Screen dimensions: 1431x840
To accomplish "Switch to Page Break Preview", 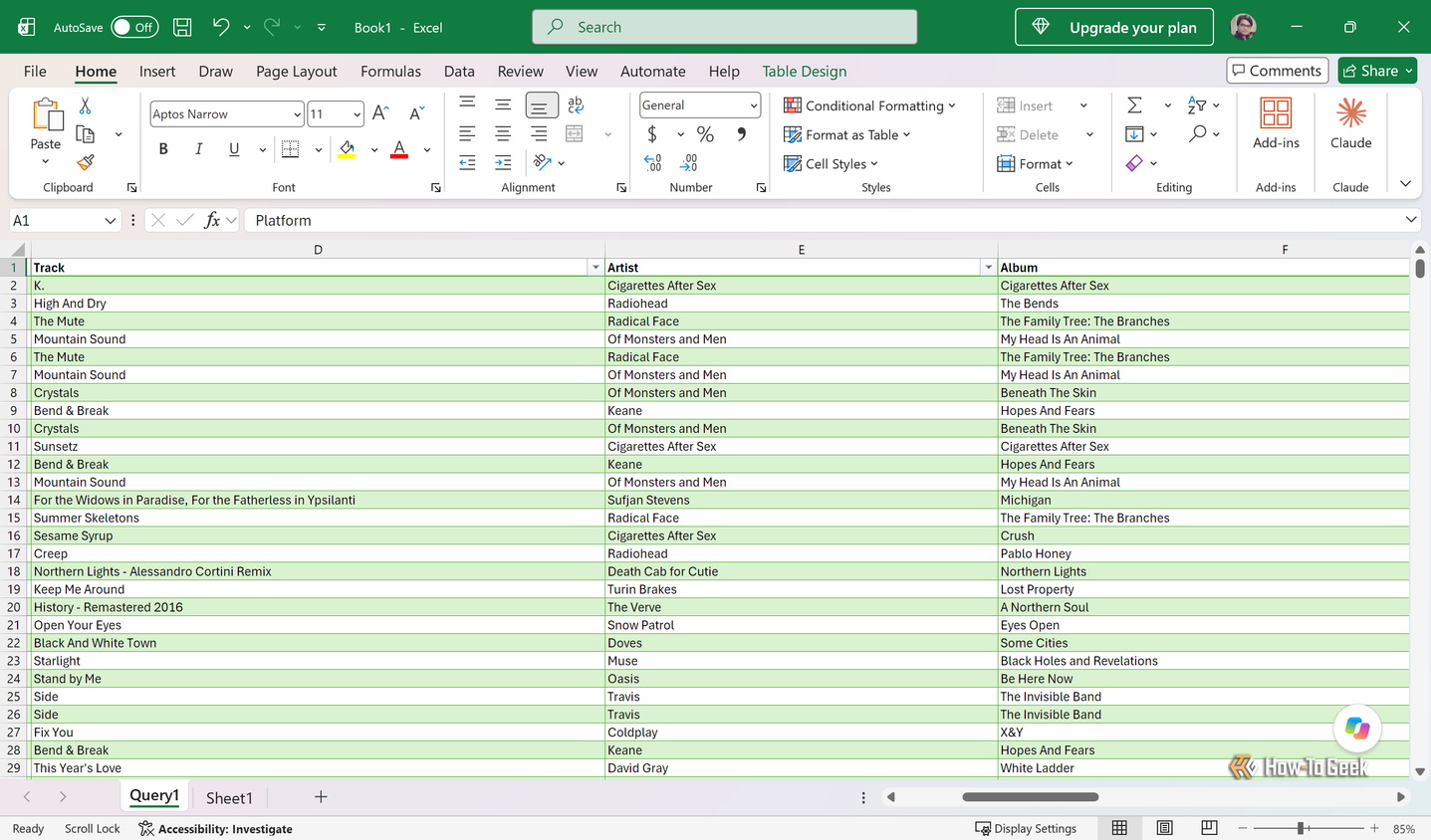I will (x=1209, y=828).
